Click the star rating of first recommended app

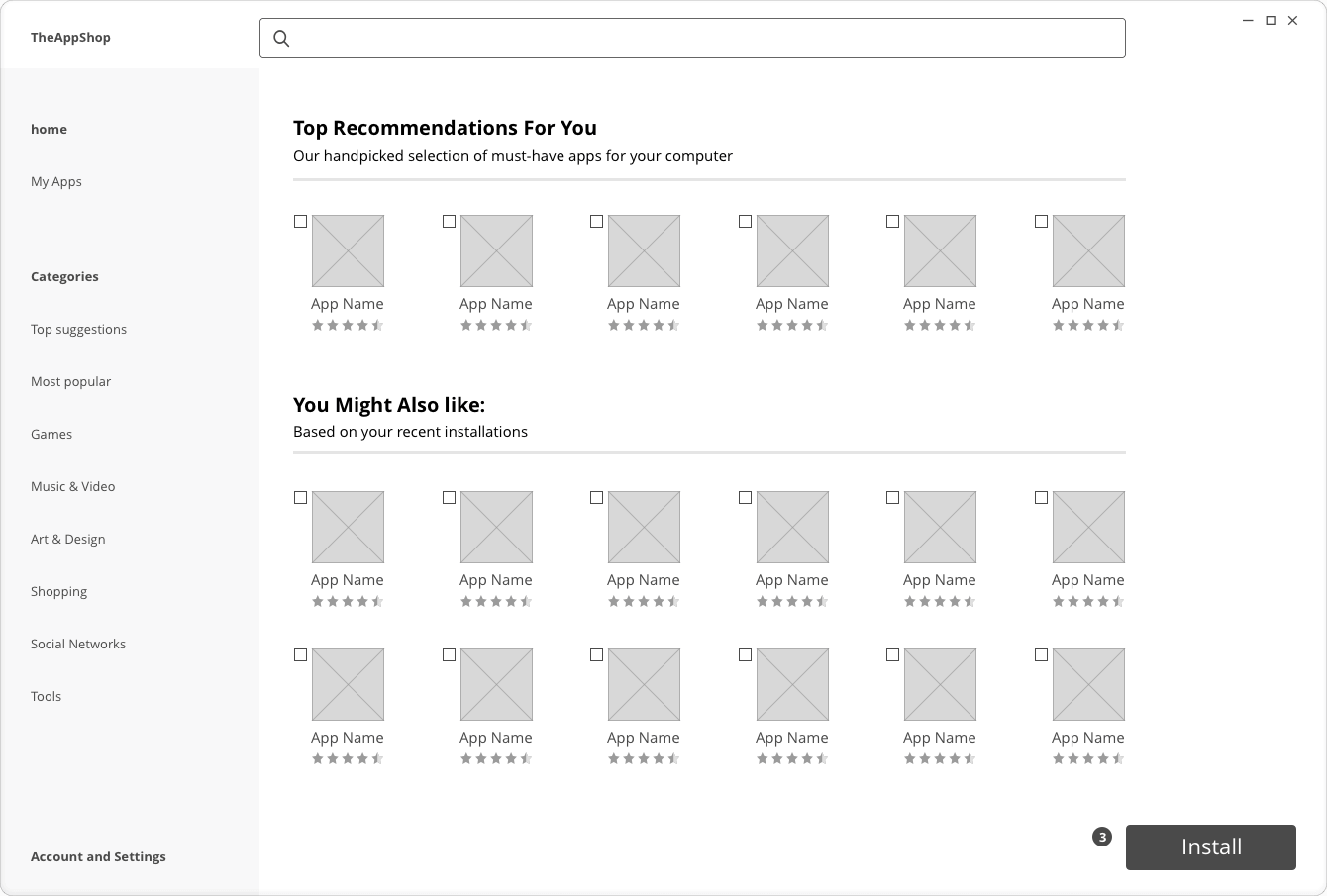coord(348,325)
